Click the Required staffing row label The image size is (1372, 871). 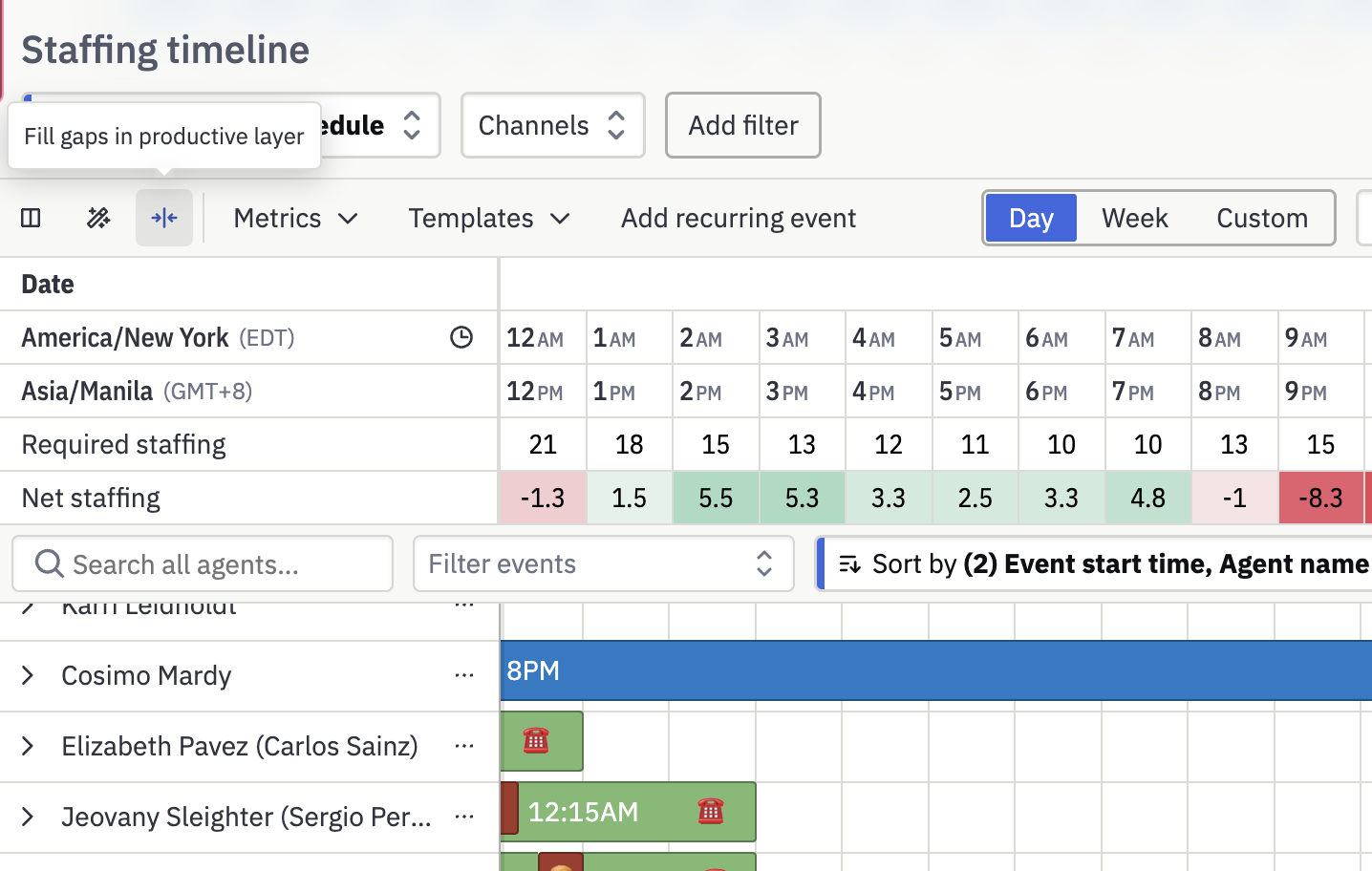click(123, 444)
